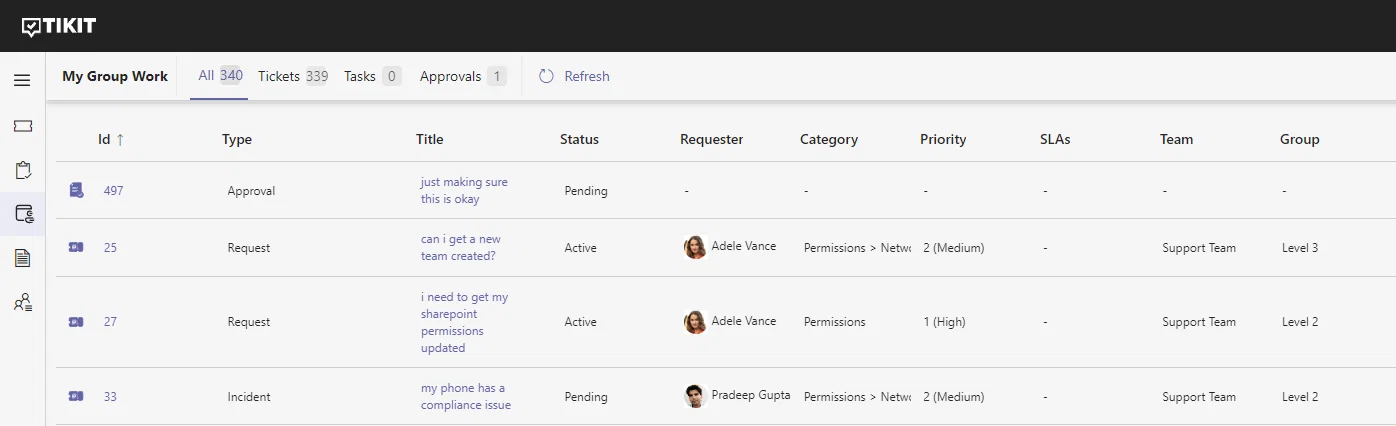Click 'Permissions' category in row 27
The height and width of the screenshot is (426, 1396).
point(835,322)
